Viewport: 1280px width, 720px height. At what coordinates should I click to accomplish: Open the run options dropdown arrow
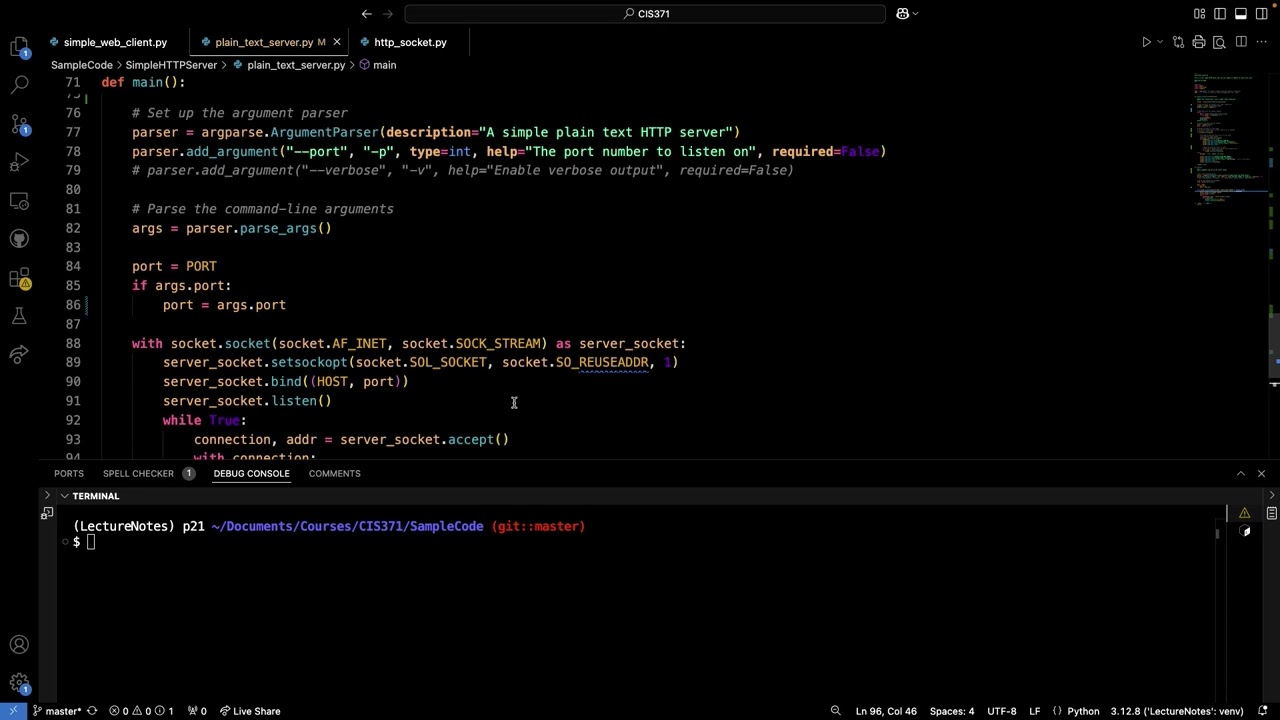coord(1160,42)
